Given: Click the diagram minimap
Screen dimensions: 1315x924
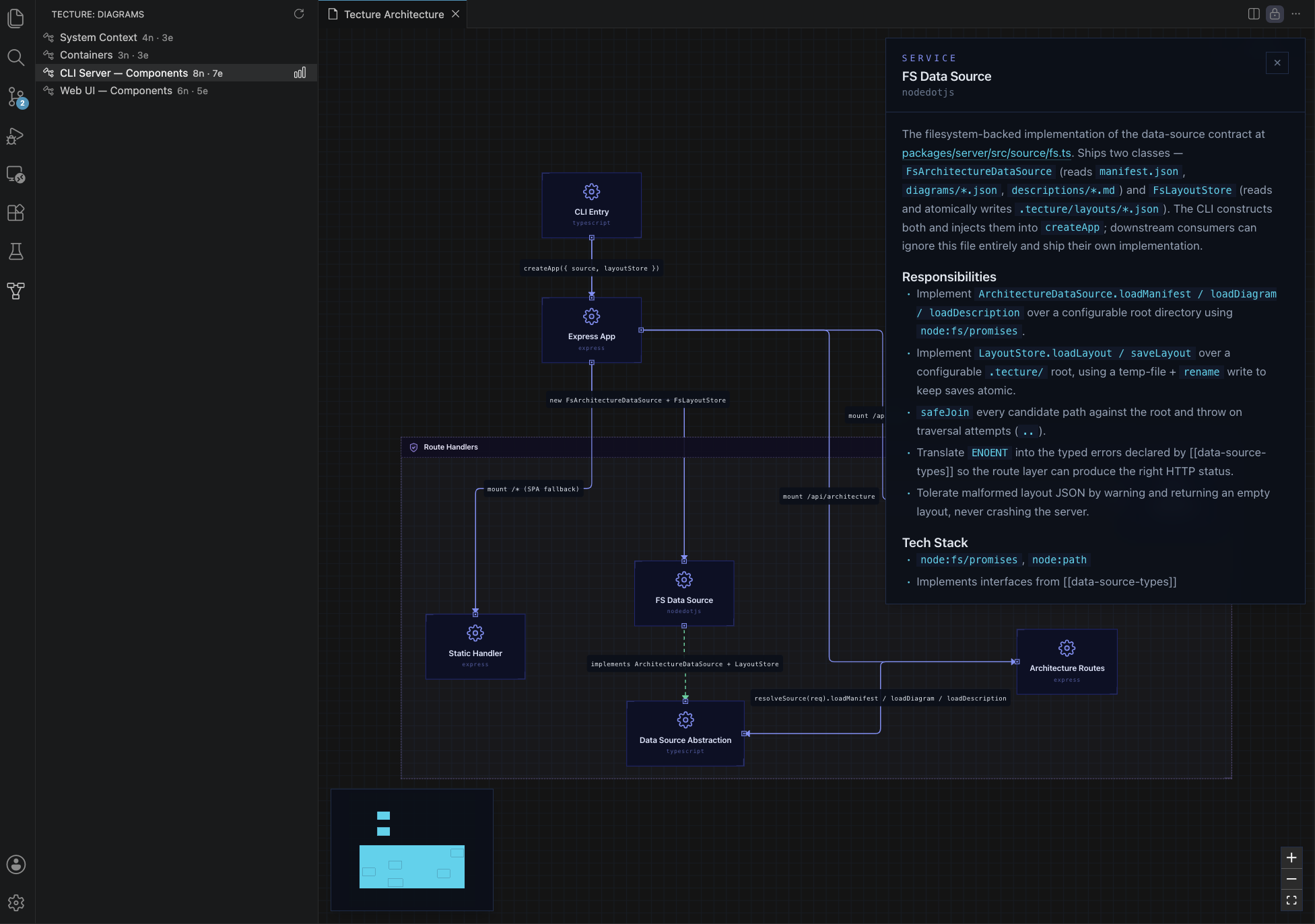Looking at the screenshot, I should tap(412, 850).
